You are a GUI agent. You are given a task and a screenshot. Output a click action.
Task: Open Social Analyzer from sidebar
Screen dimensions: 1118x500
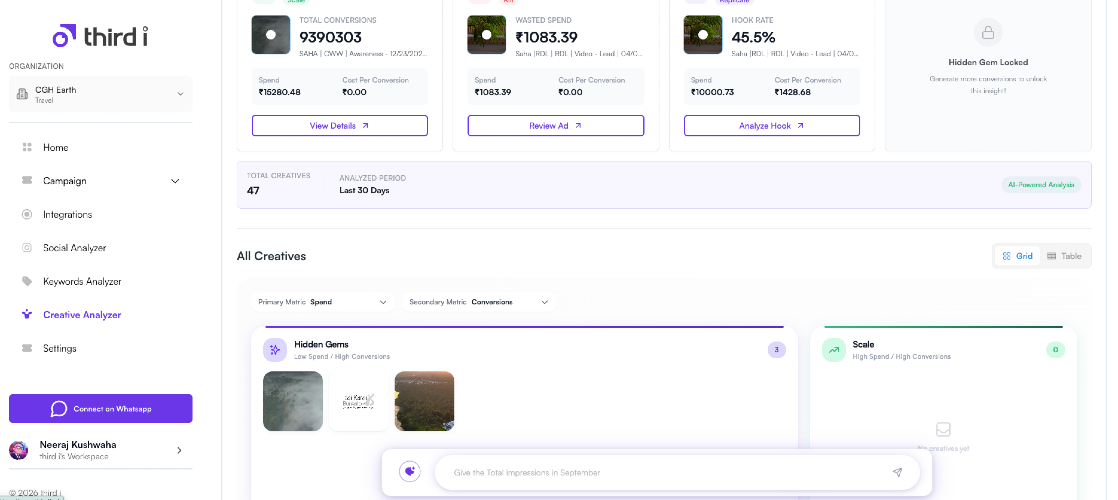click(74, 248)
